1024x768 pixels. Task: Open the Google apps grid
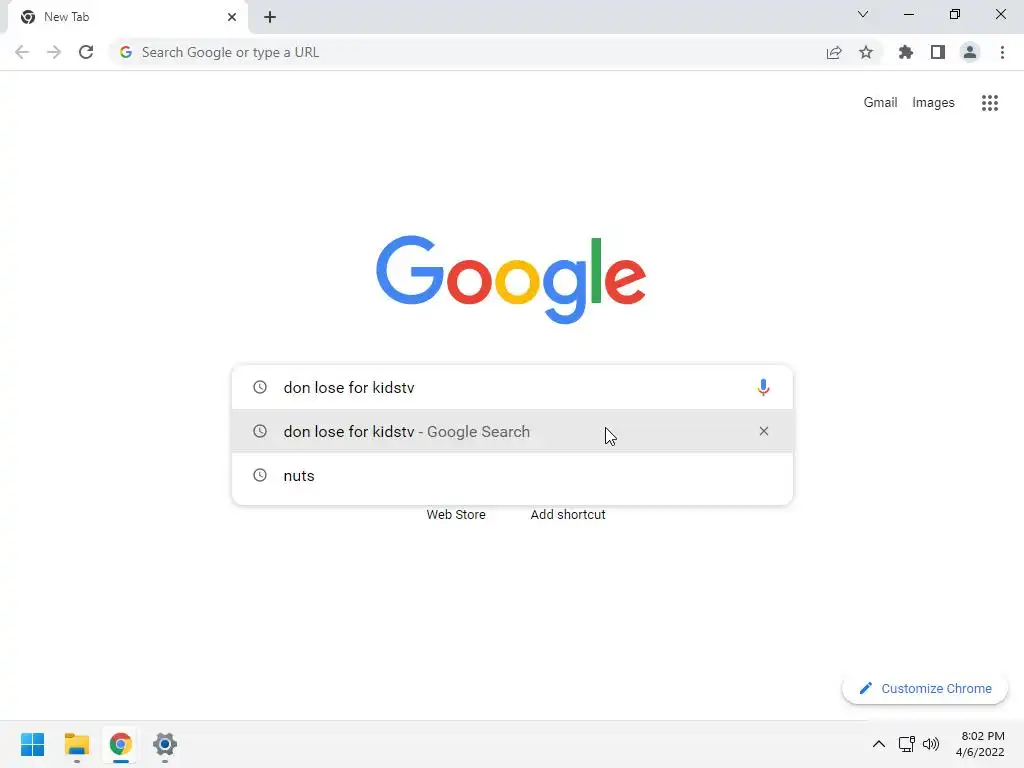990,103
